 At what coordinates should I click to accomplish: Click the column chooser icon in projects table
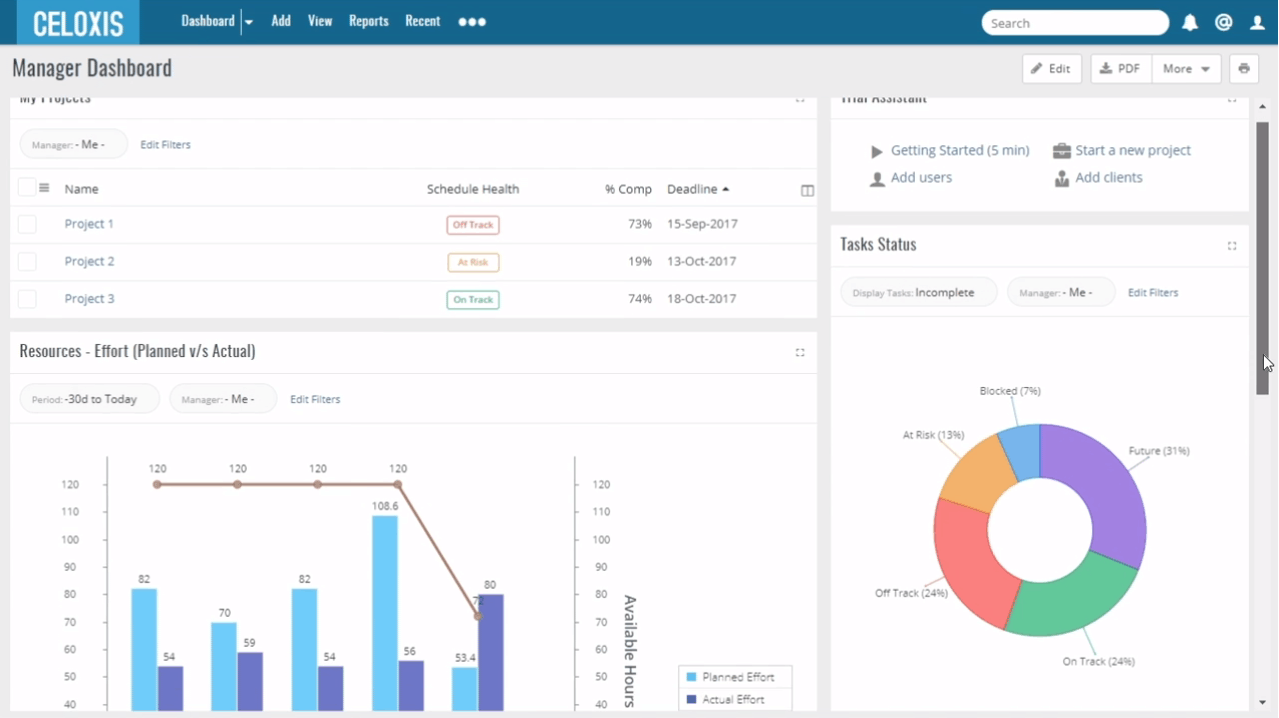[x=807, y=190]
